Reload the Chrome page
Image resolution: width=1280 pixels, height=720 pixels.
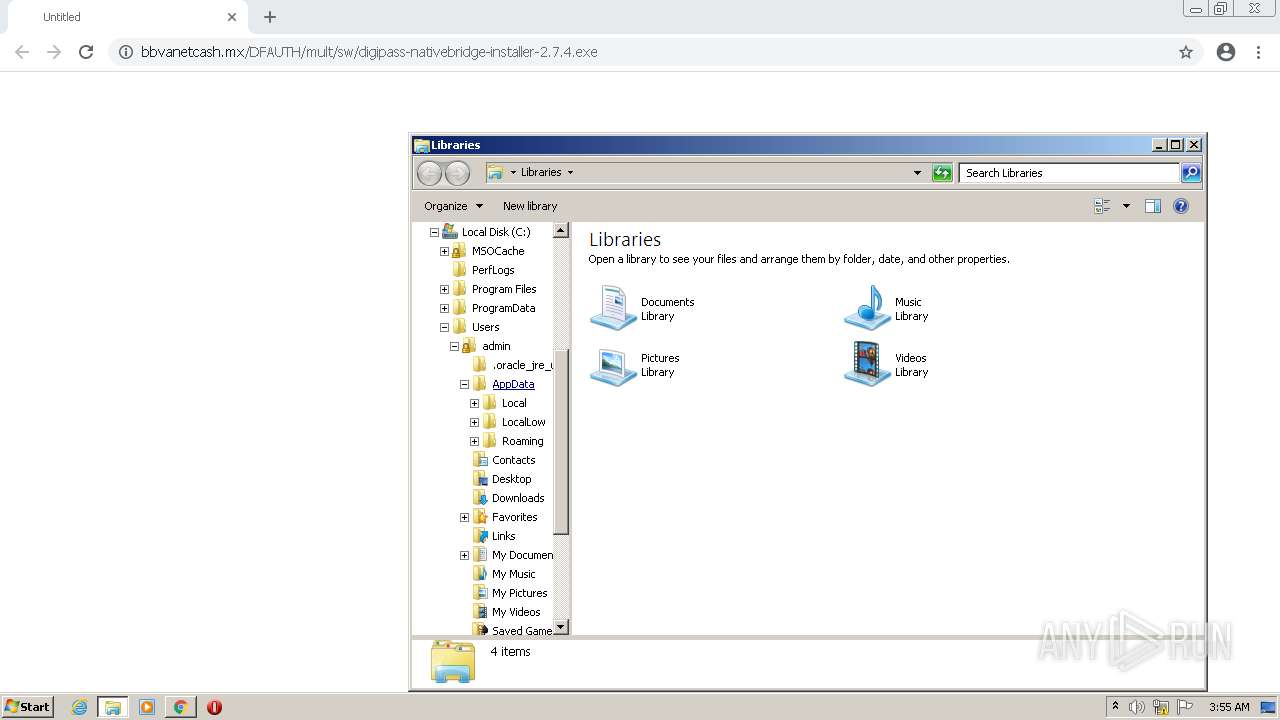coord(86,52)
